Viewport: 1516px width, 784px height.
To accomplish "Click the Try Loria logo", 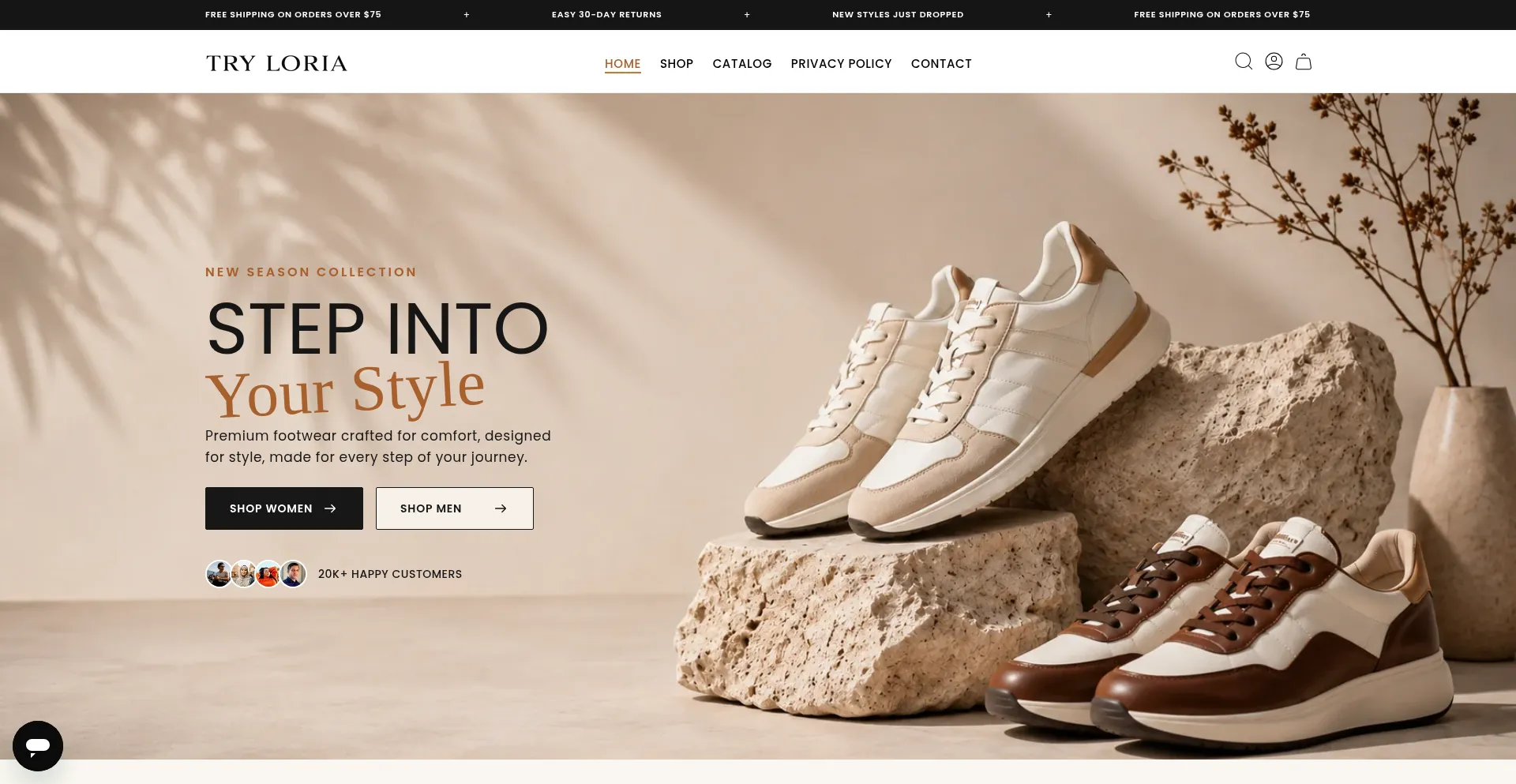I will pos(276,63).
